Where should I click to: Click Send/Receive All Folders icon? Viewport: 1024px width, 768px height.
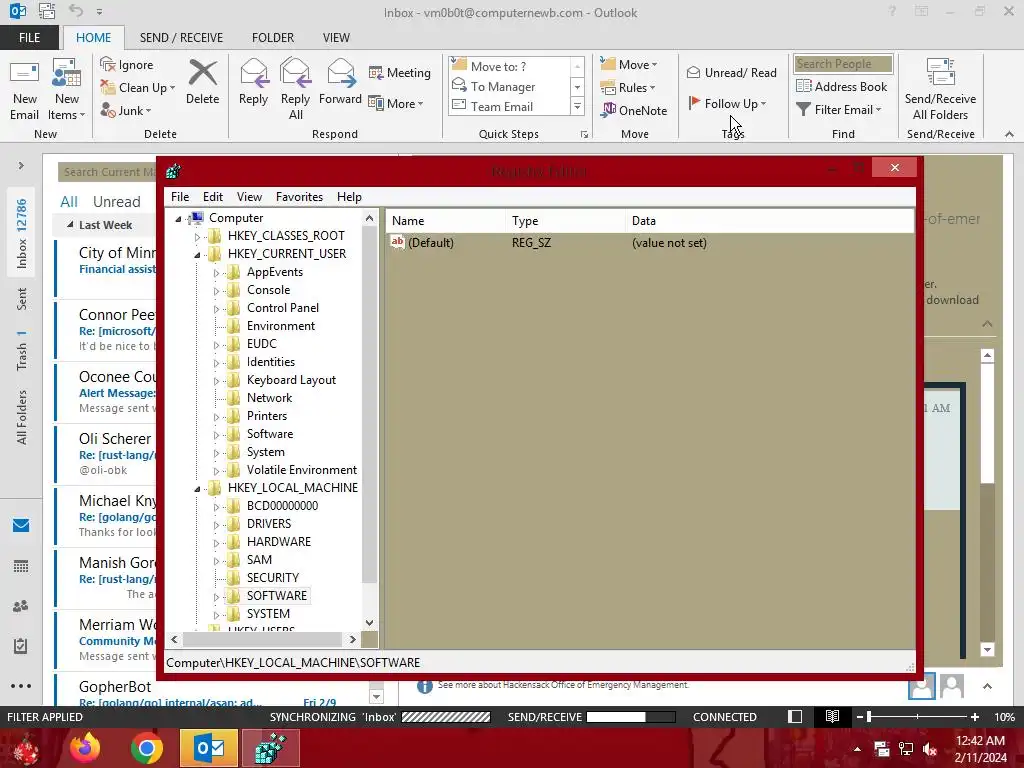[940, 89]
